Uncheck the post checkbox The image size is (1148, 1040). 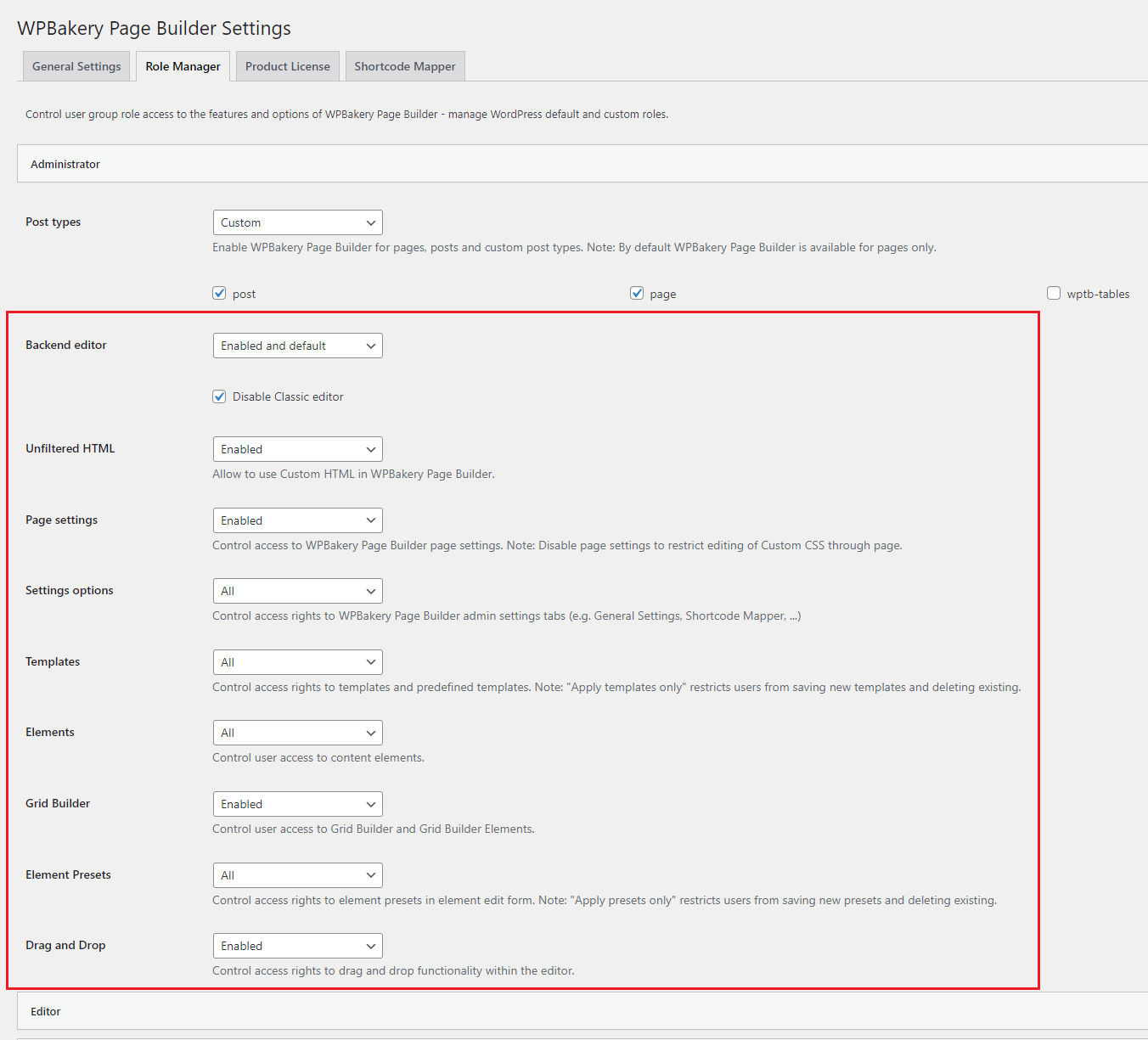click(x=219, y=293)
